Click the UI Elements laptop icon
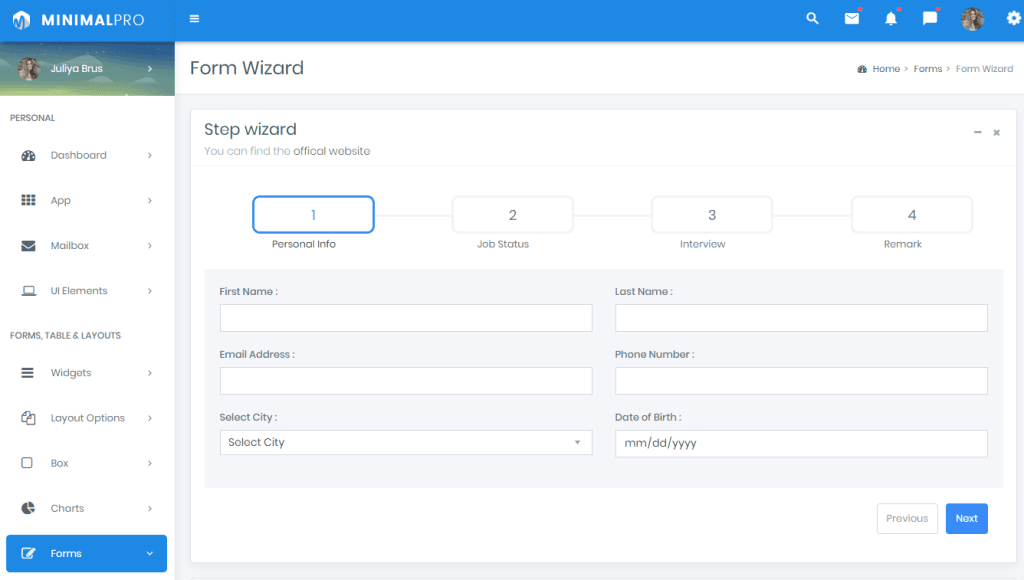Viewport: 1024px width, 580px height. click(x=28, y=291)
